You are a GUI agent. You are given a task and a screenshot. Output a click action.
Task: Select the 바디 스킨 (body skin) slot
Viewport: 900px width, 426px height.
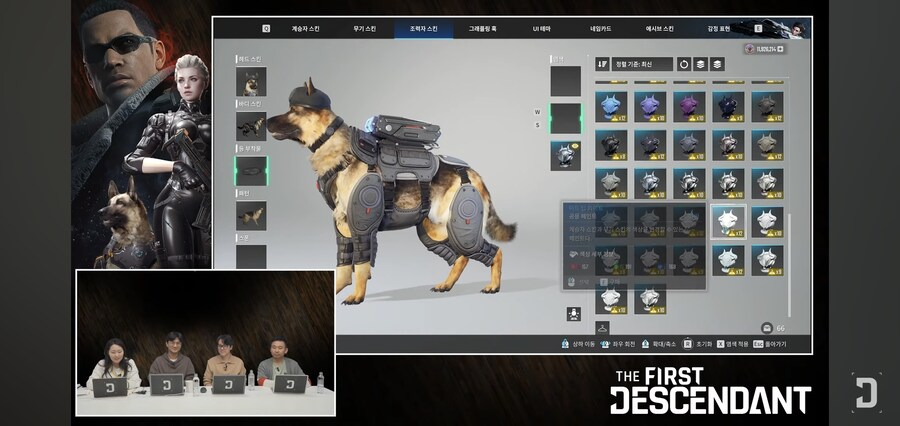tap(251, 126)
